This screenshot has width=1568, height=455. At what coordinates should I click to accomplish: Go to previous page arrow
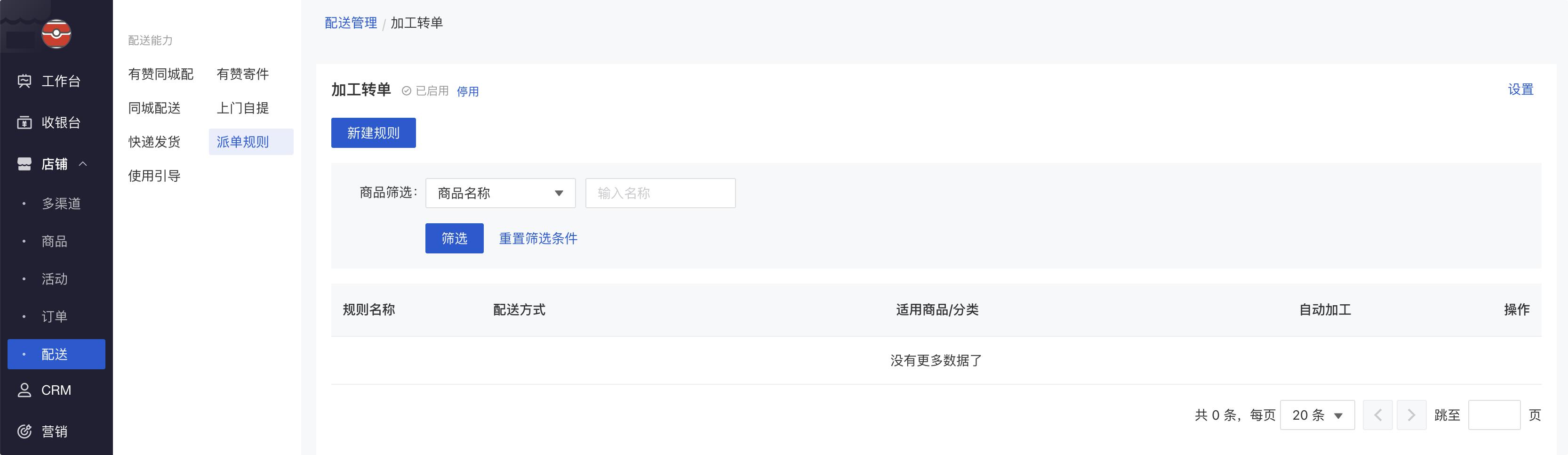pyautogui.click(x=1377, y=415)
